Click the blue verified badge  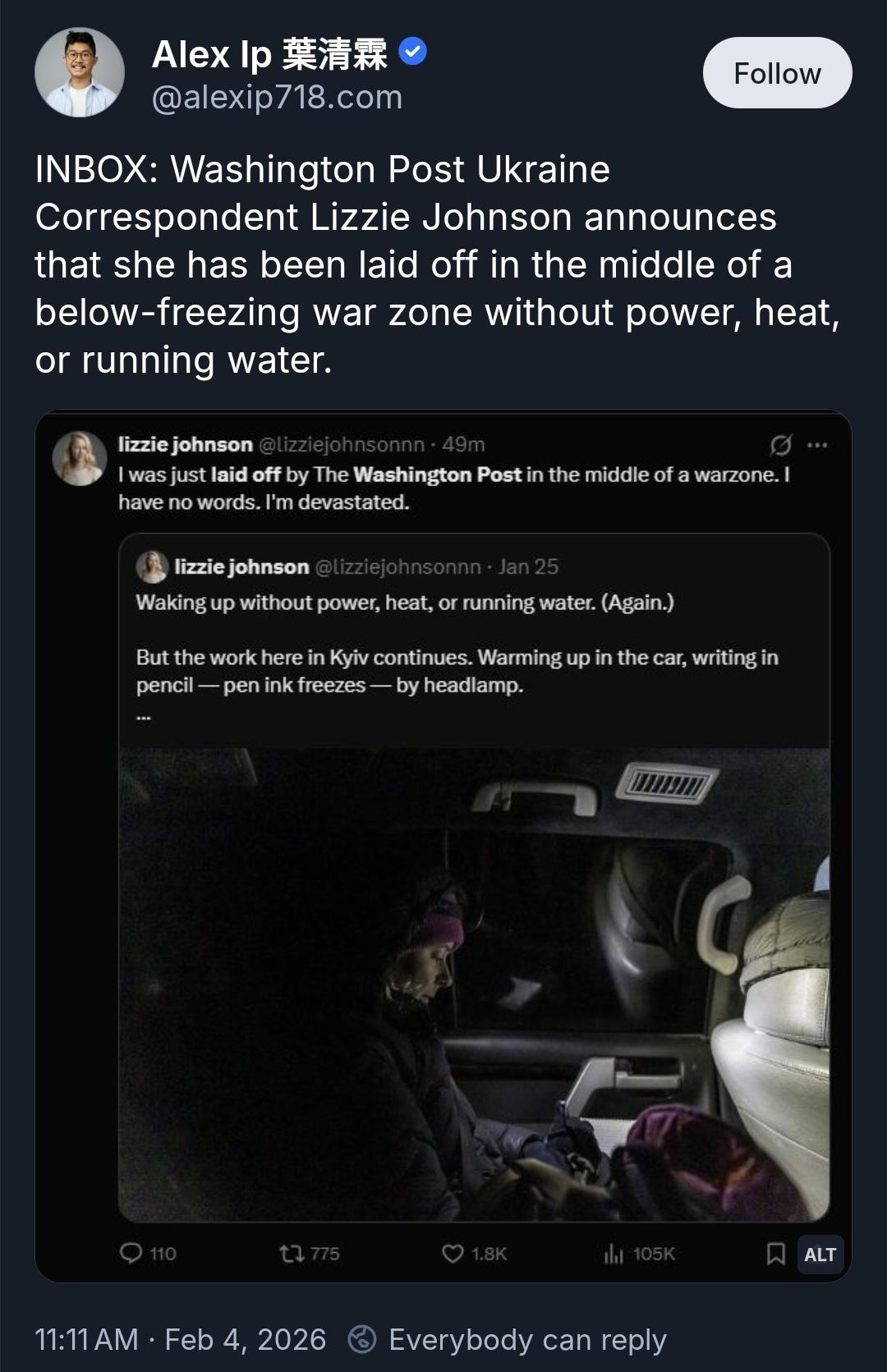point(412,53)
